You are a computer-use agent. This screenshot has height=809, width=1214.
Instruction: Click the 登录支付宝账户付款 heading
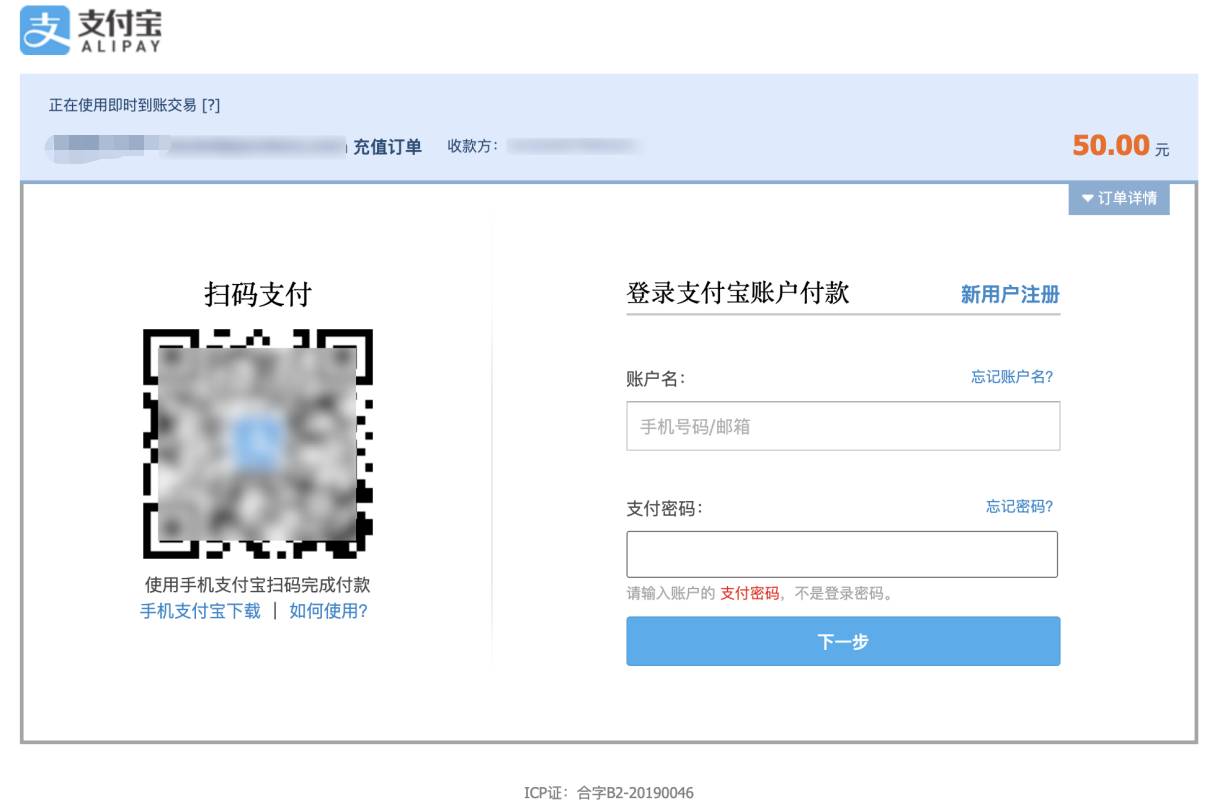click(738, 293)
